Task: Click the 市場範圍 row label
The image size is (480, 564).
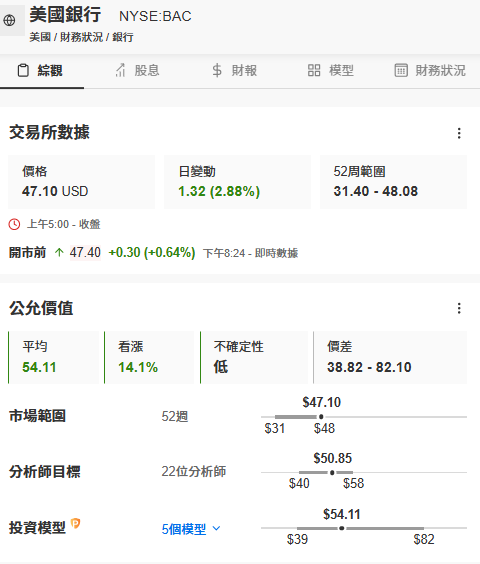Action: pyautogui.click(x=37, y=416)
